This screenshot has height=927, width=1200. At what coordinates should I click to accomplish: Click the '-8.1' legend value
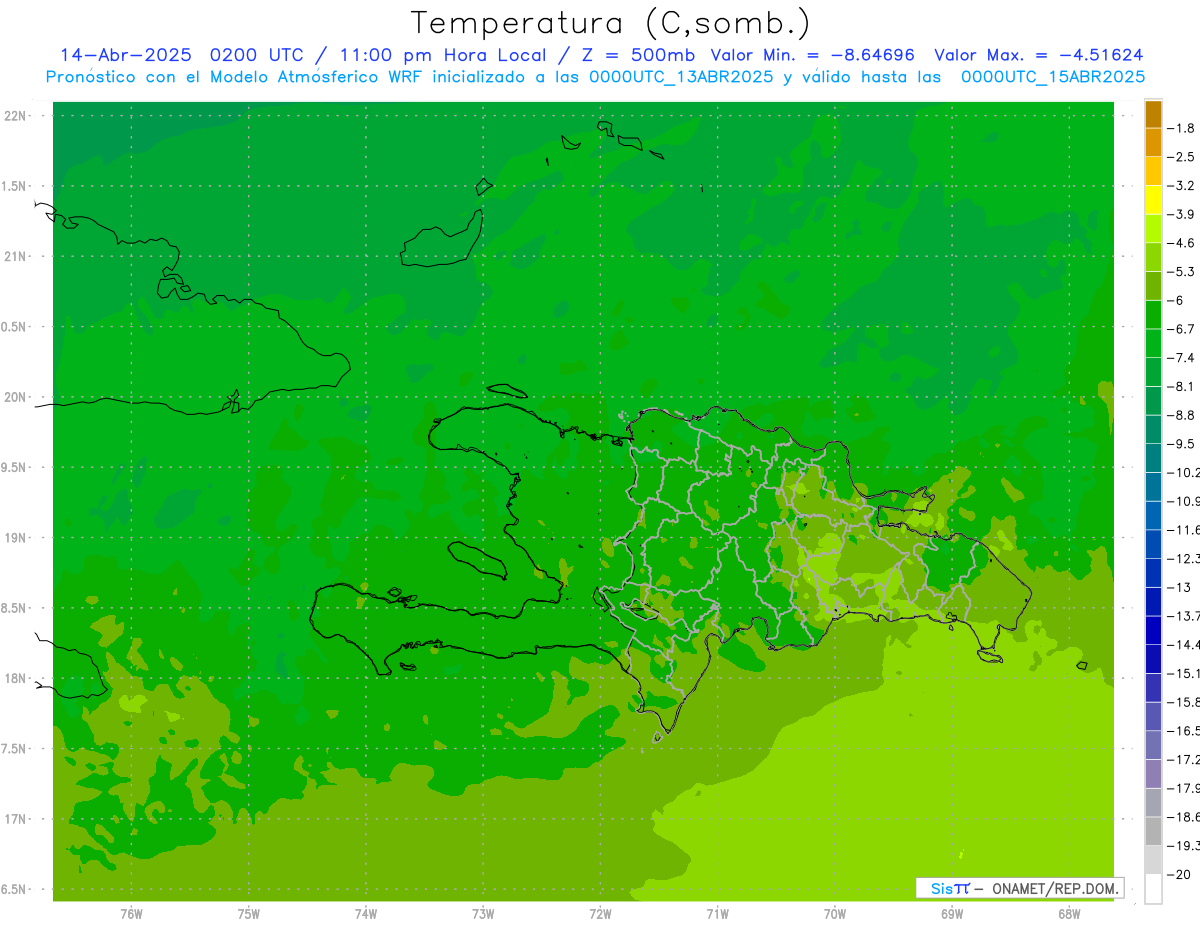coord(1181,386)
